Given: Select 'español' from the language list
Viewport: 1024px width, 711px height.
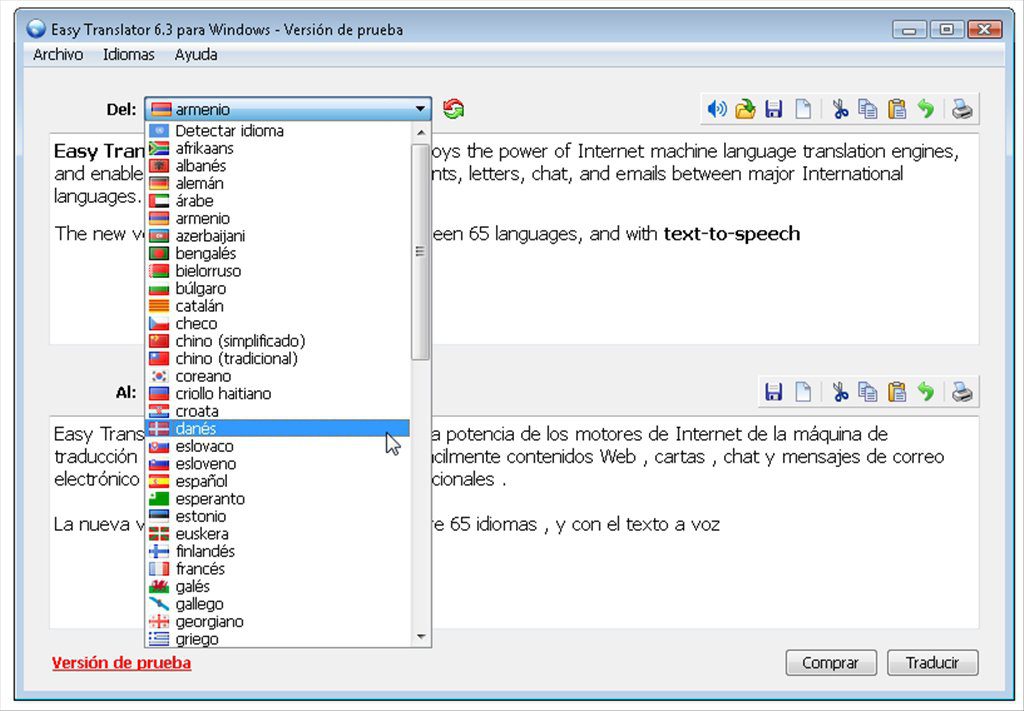Looking at the screenshot, I should click(199, 481).
